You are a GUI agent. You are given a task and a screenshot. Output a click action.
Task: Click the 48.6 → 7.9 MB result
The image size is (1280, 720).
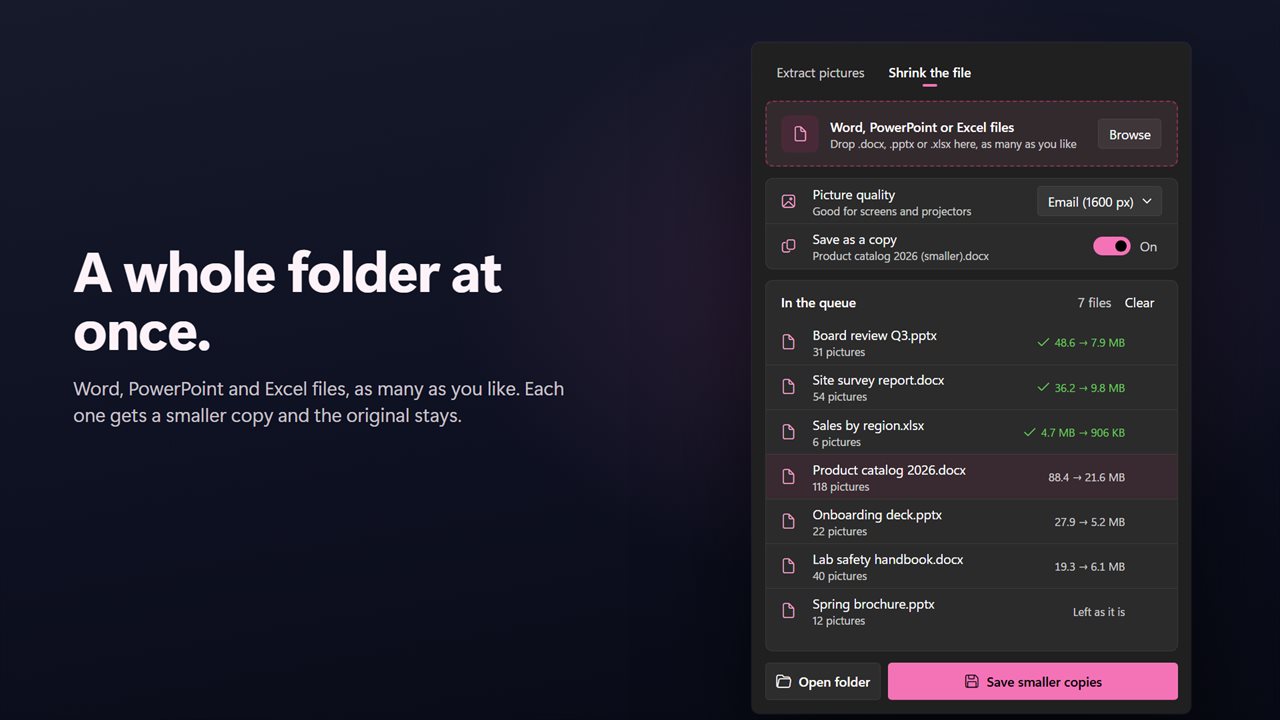pyautogui.click(x=1090, y=343)
